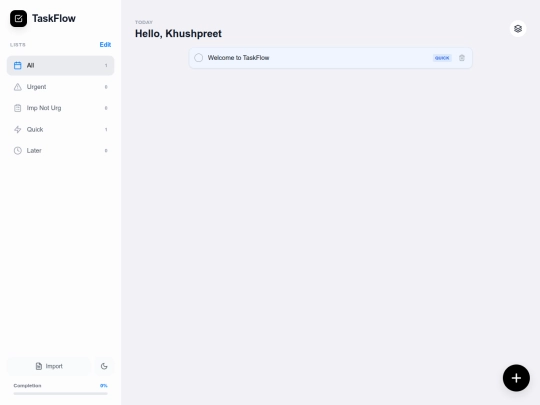Image resolution: width=540 pixels, height=405 pixels.
Task: Show the Later list
Action: click(x=60, y=150)
